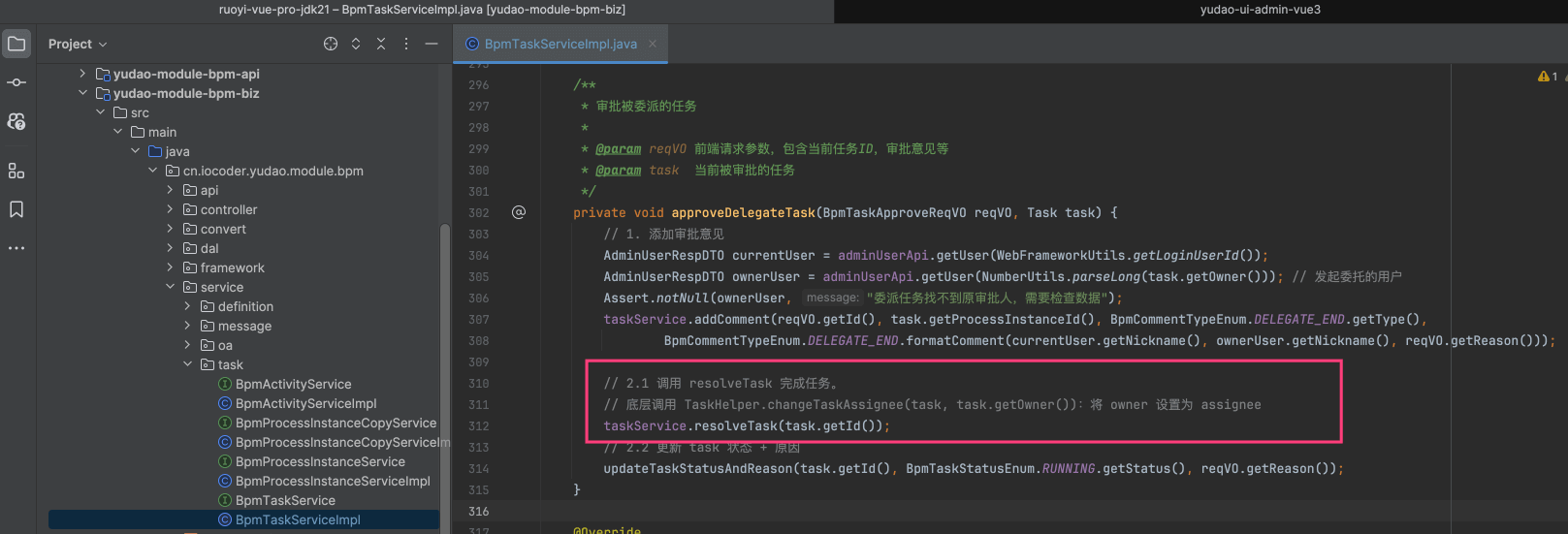1568x534 pixels.
Task: Click the Project tool window folder icon
Action: point(16,44)
